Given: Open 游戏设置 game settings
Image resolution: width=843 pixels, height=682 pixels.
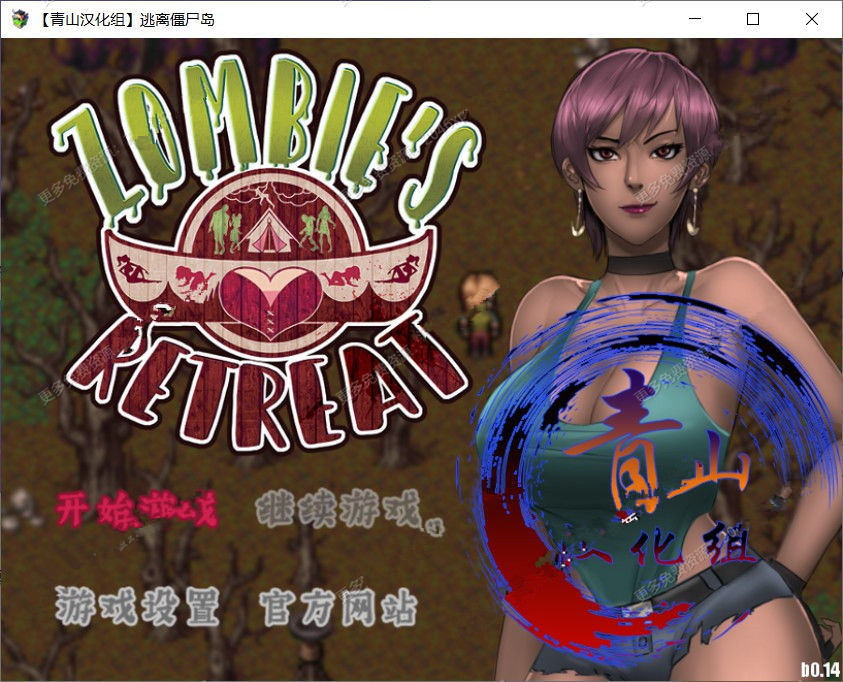Looking at the screenshot, I should coord(138,607).
